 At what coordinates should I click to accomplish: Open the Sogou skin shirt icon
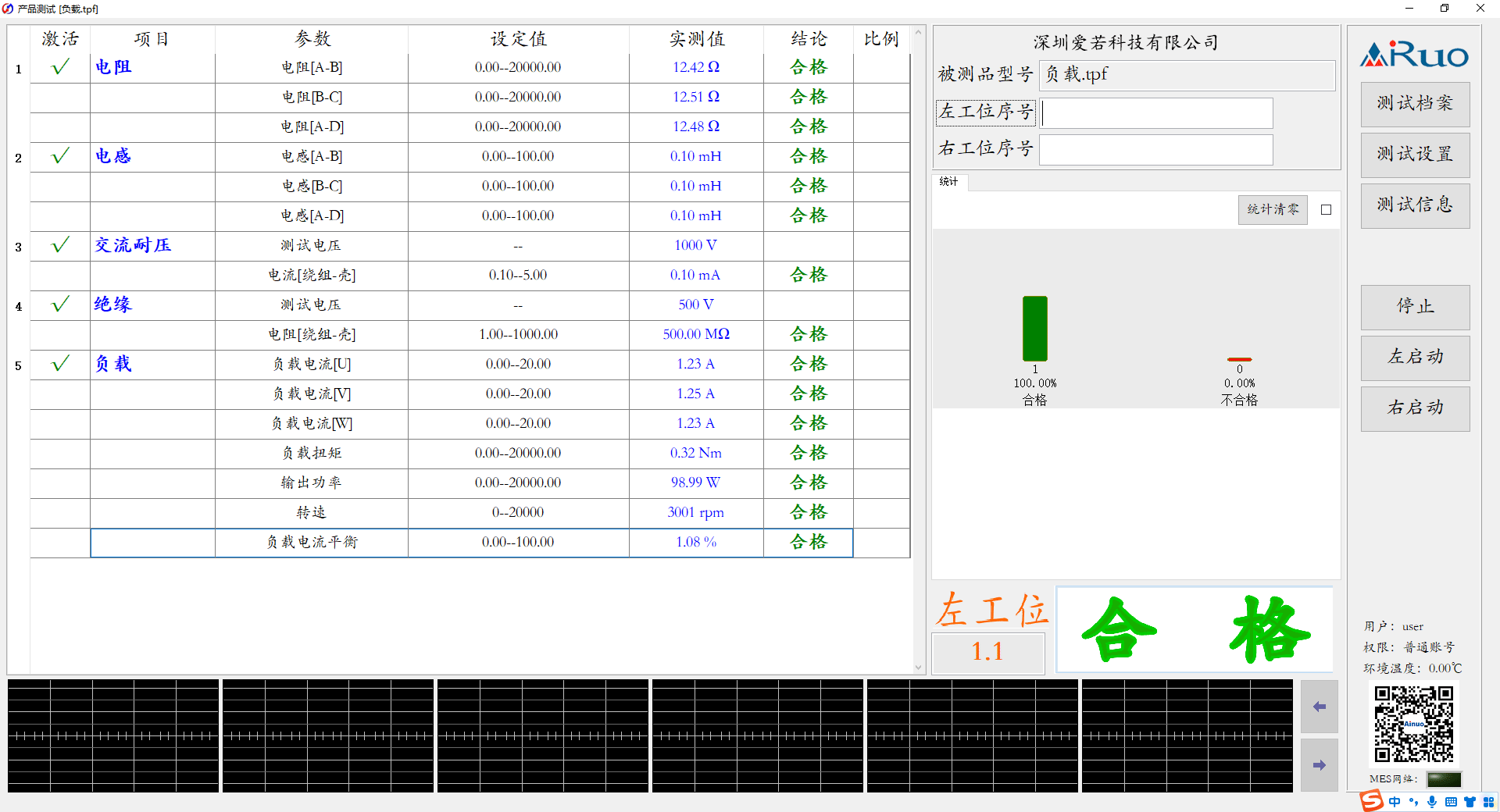click(1470, 802)
